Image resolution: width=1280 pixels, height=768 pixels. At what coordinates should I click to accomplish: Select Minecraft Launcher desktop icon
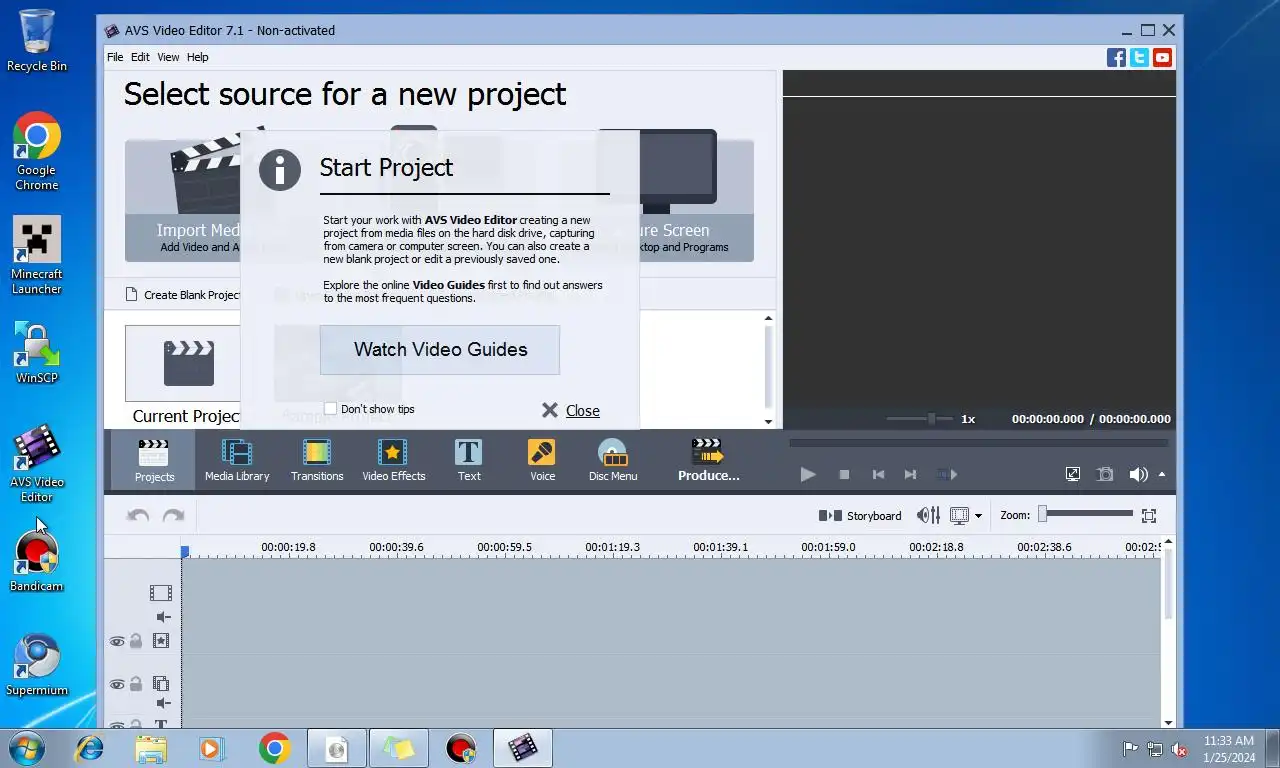pyautogui.click(x=37, y=255)
